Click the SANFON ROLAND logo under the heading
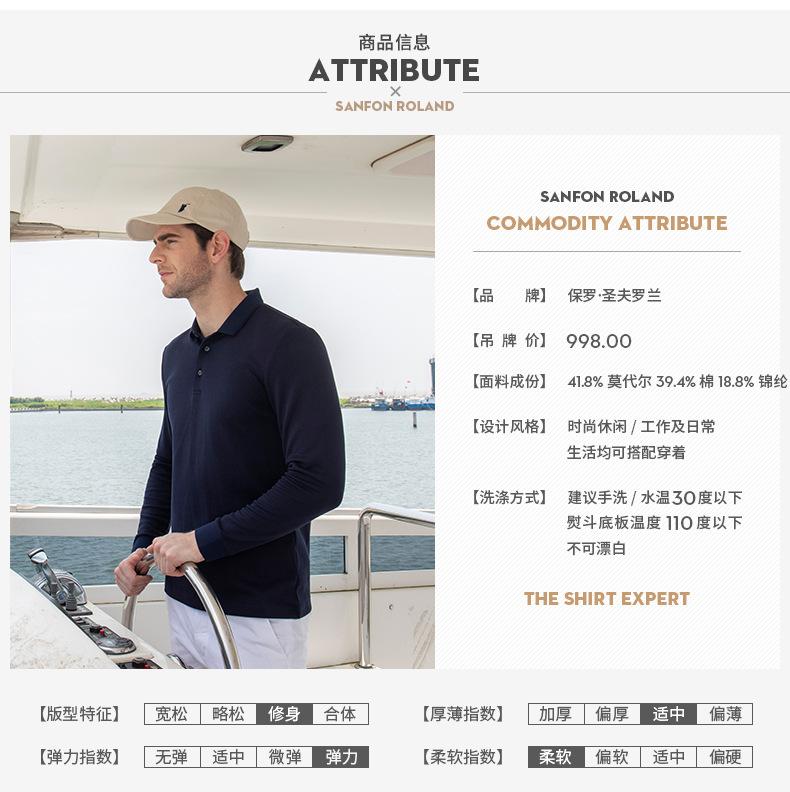This screenshot has height=792, width=790. pos(394,106)
